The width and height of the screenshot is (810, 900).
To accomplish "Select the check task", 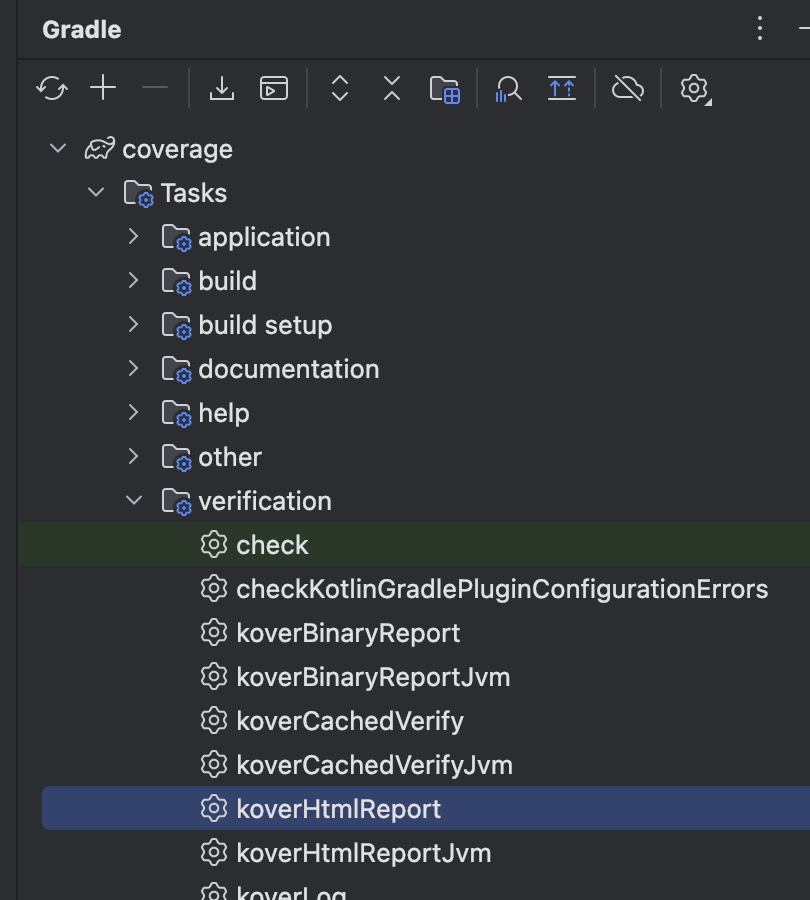I will [414, 545].
